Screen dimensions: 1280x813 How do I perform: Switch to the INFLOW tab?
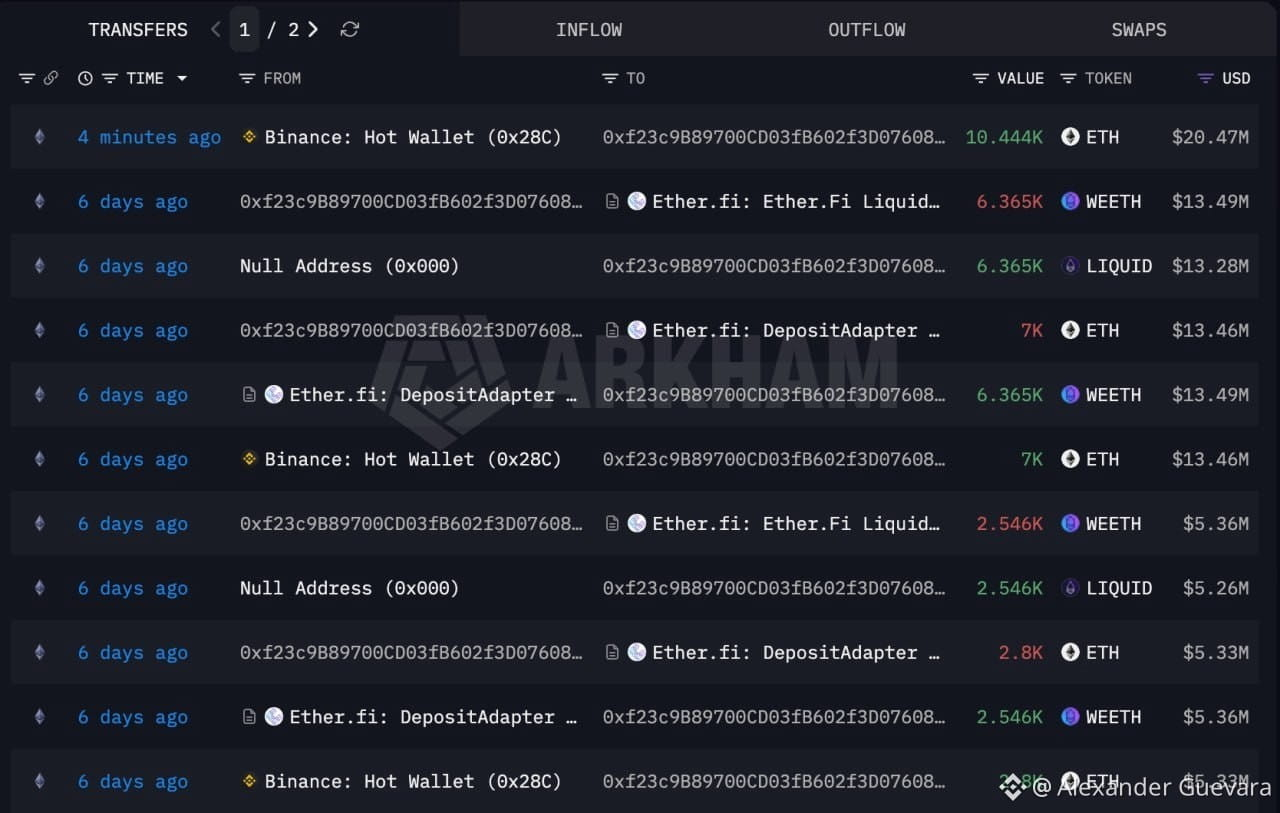(589, 30)
